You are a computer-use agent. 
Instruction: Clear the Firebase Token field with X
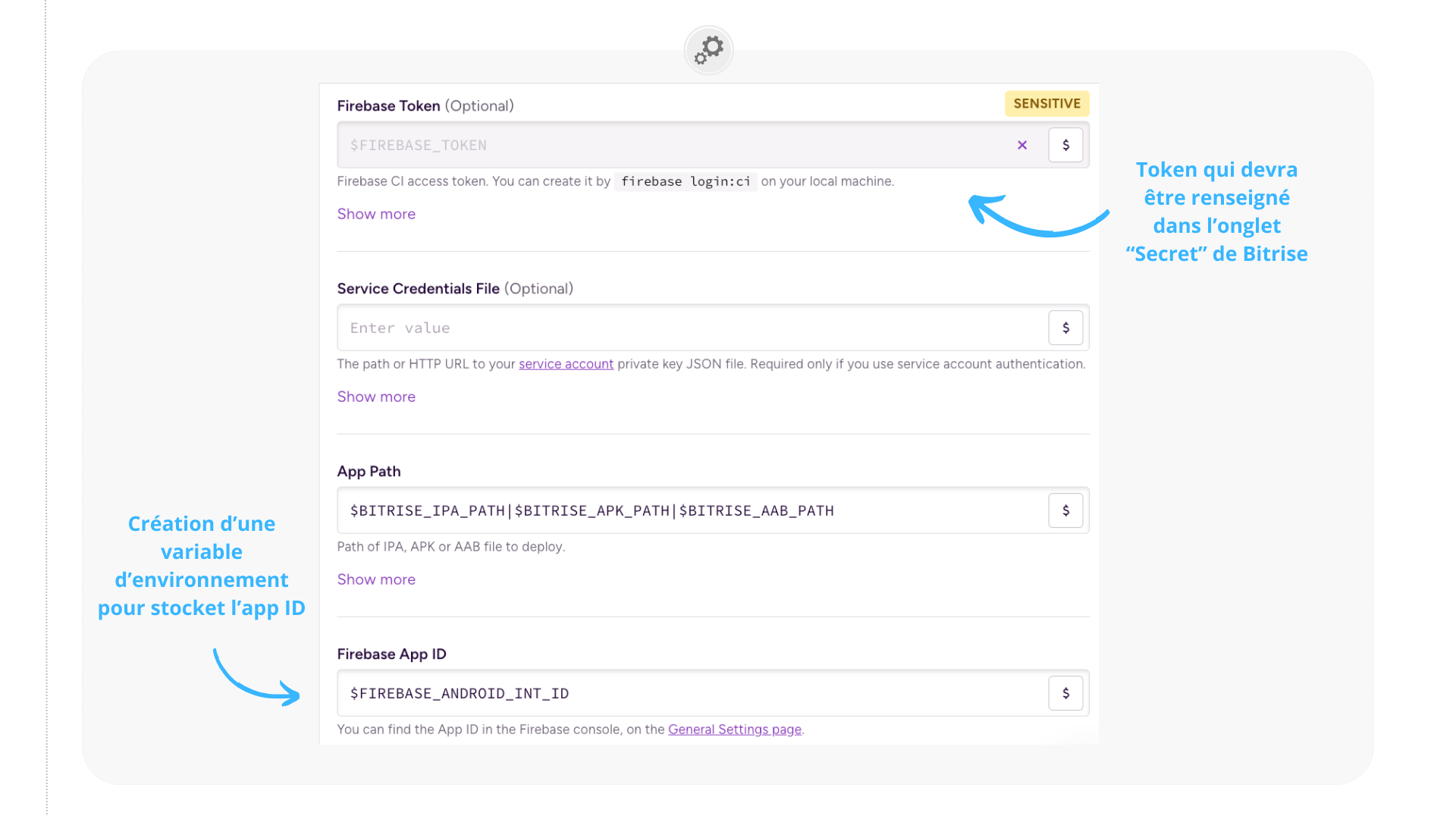click(1022, 145)
